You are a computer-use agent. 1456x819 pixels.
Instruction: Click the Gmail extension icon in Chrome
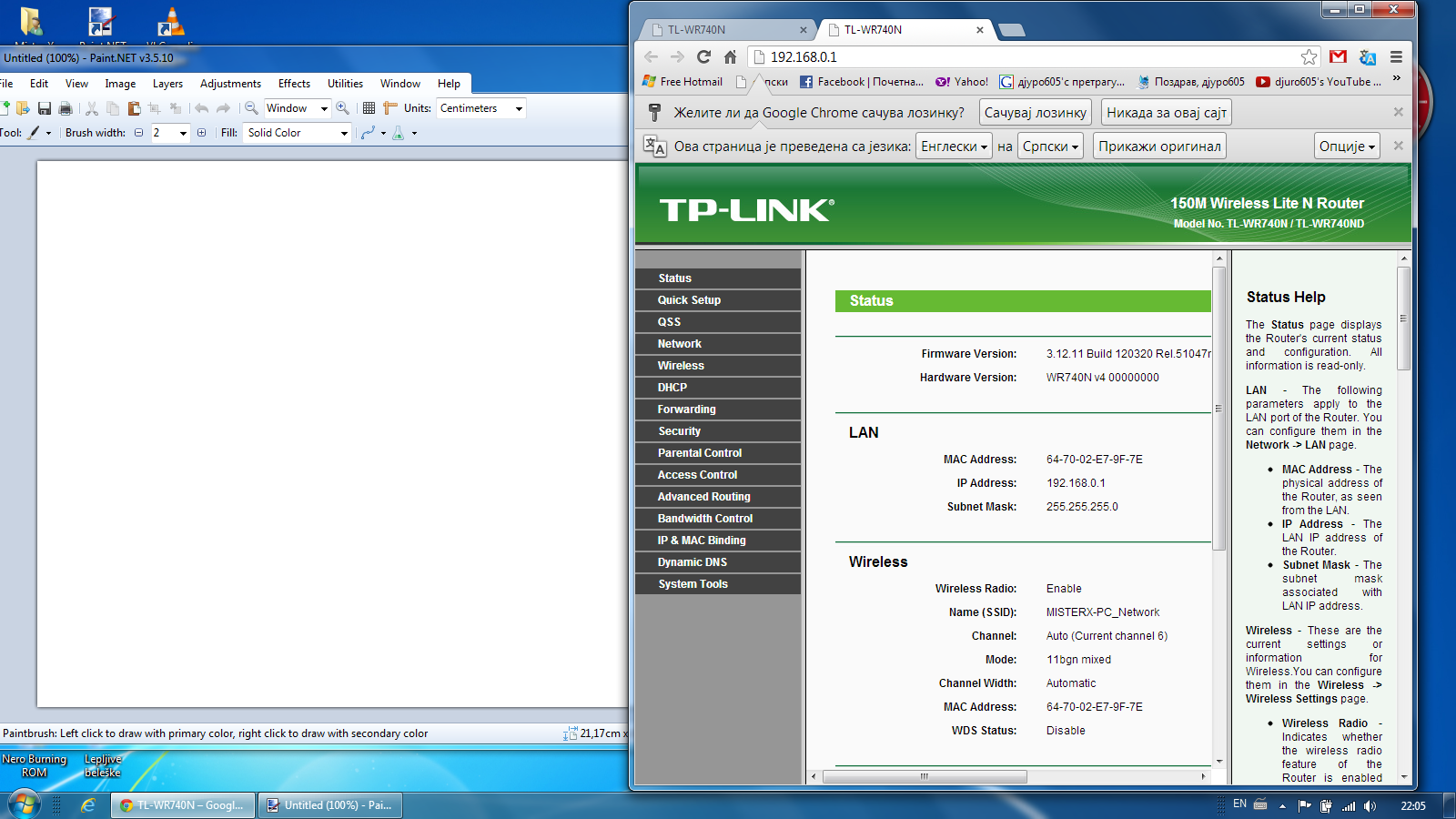[1338, 56]
